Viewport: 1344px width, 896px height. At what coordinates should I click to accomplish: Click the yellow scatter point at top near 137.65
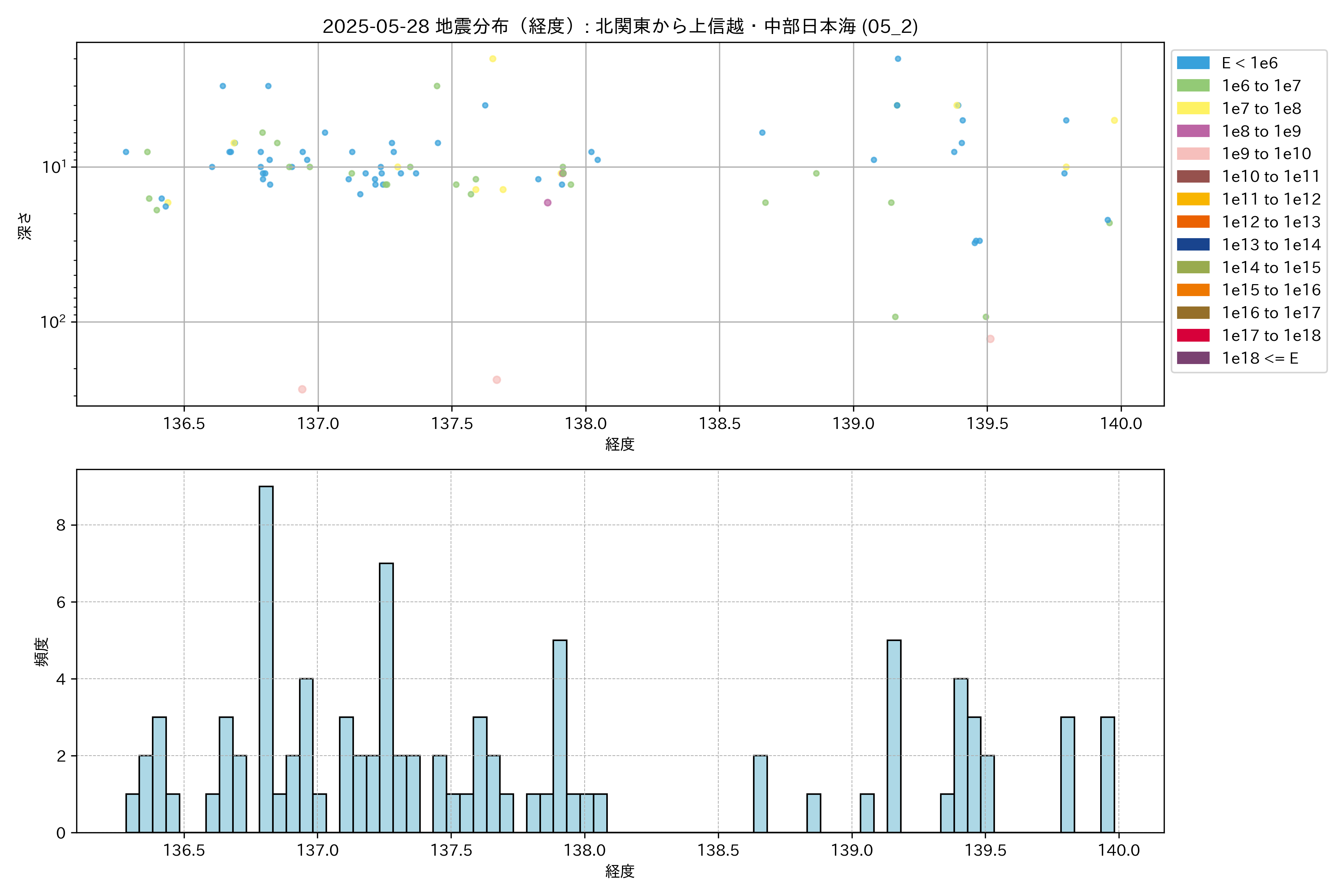point(492,59)
